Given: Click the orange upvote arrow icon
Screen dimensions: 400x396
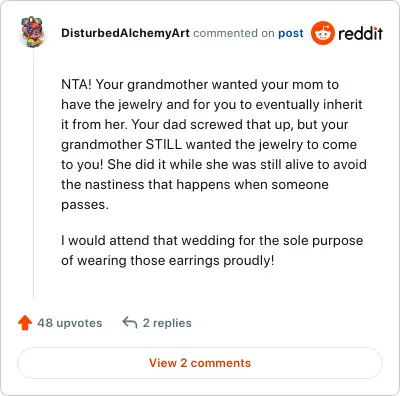Looking at the screenshot, I should pos(25,323).
